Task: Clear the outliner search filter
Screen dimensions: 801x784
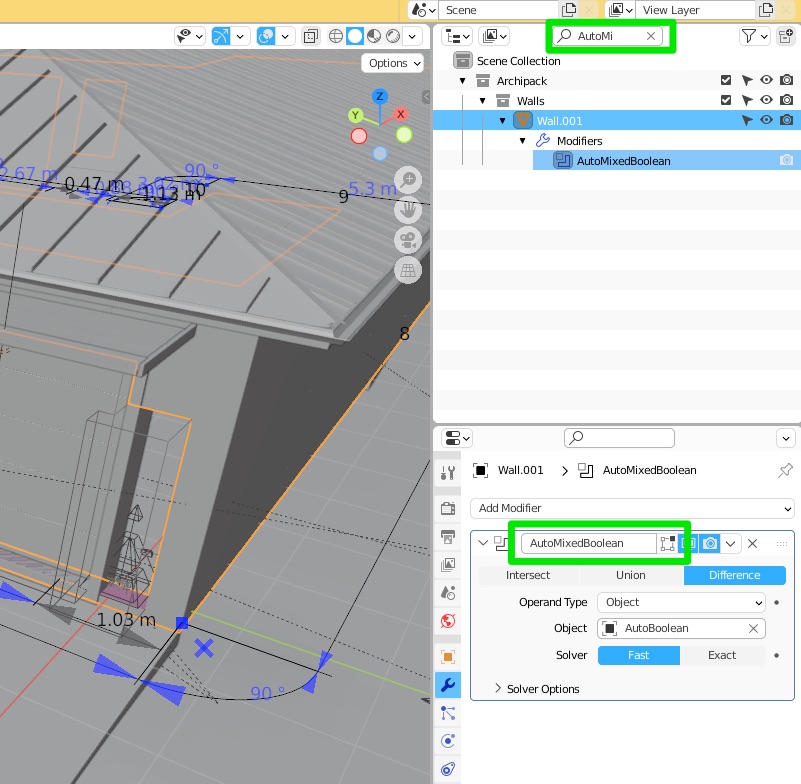Action: click(x=651, y=36)
